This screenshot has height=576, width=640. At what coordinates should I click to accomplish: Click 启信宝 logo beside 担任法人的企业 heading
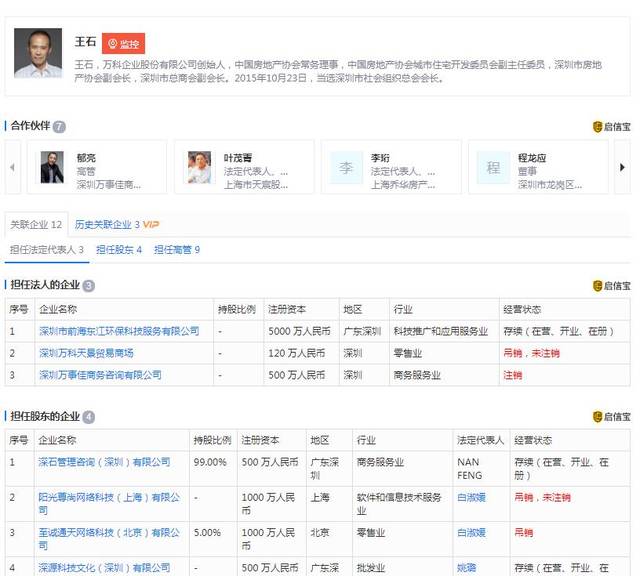611,286
